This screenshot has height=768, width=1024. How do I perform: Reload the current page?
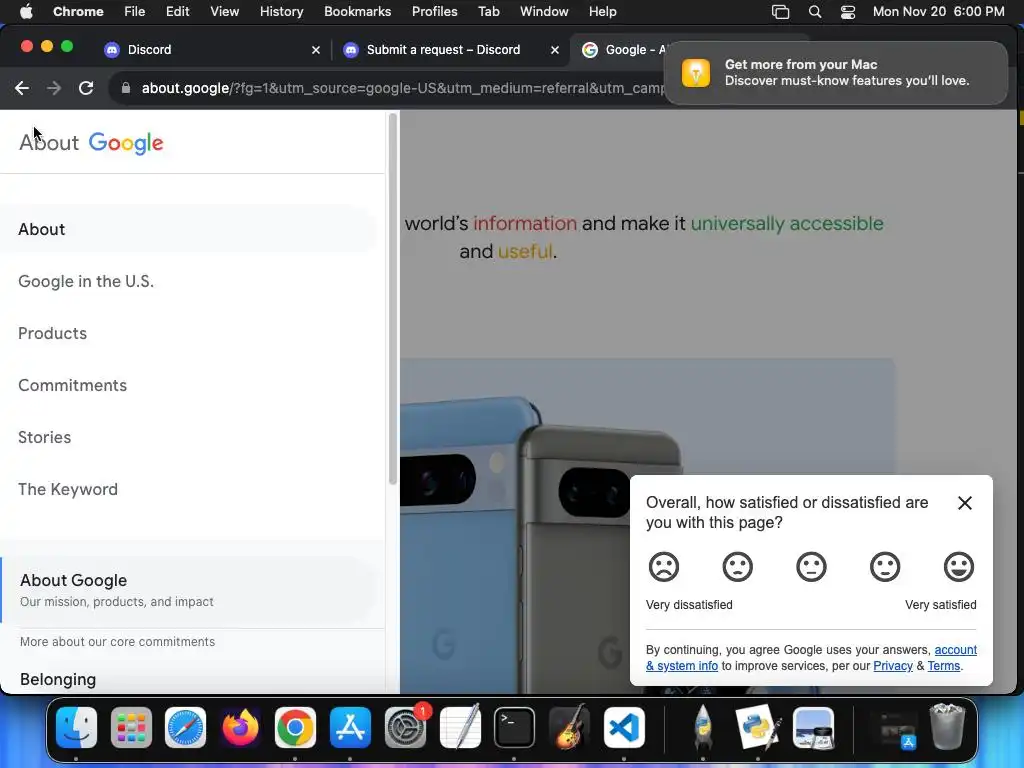(x=86, y=88)
